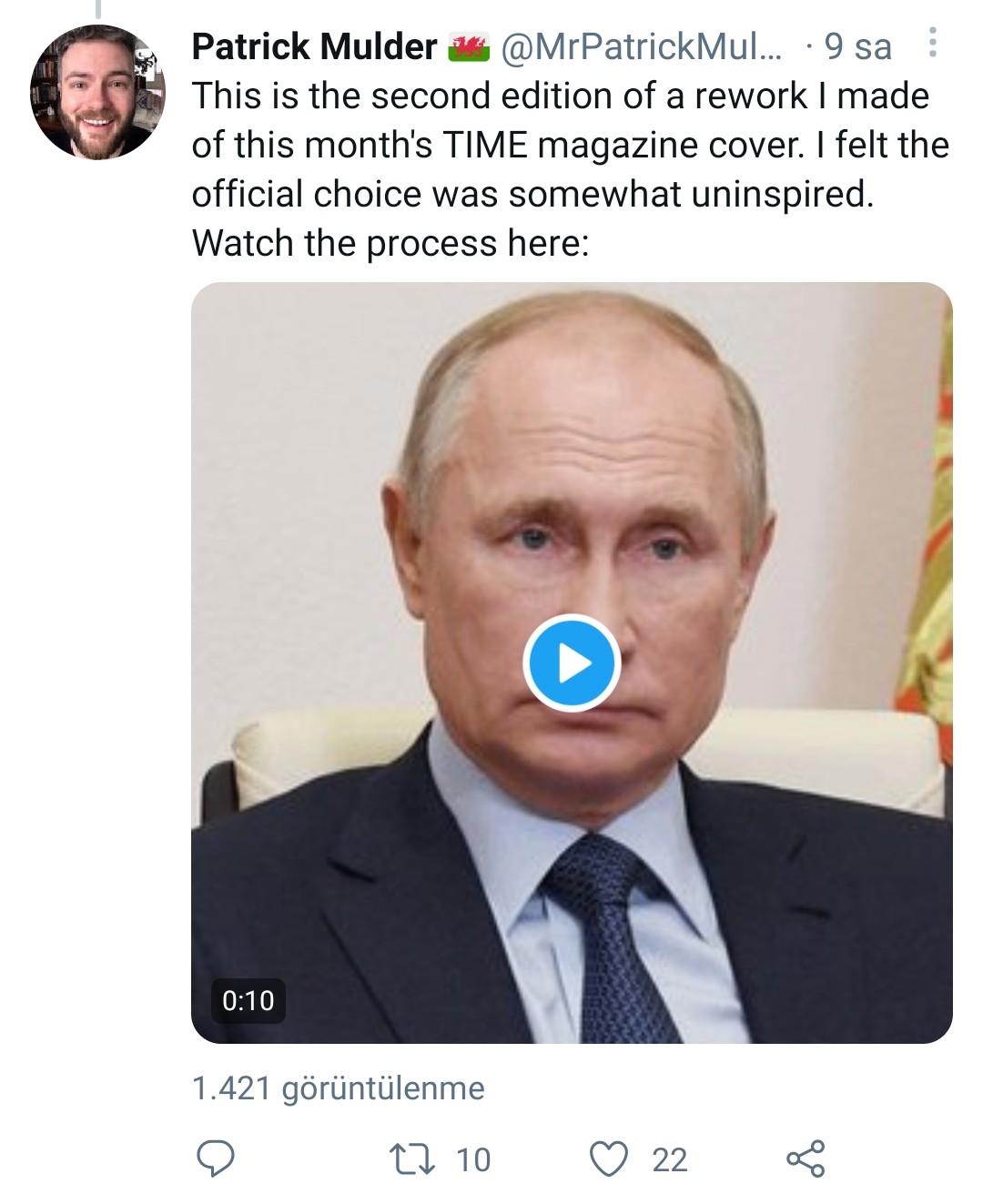Click the 'Watch the process here:' text line
983x1204 pixels.
coord(390,243)
